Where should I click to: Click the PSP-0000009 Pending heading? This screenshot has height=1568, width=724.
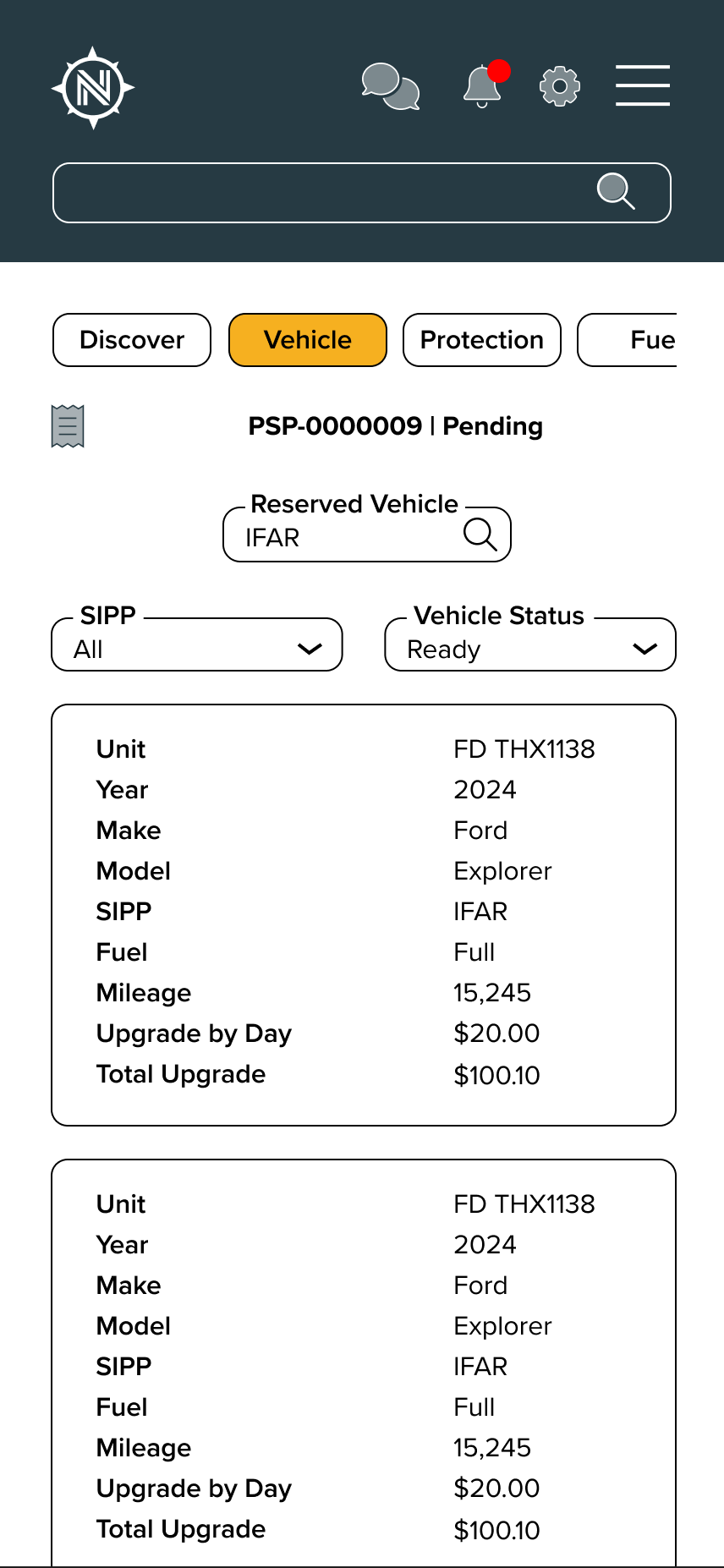click(395, 426)
